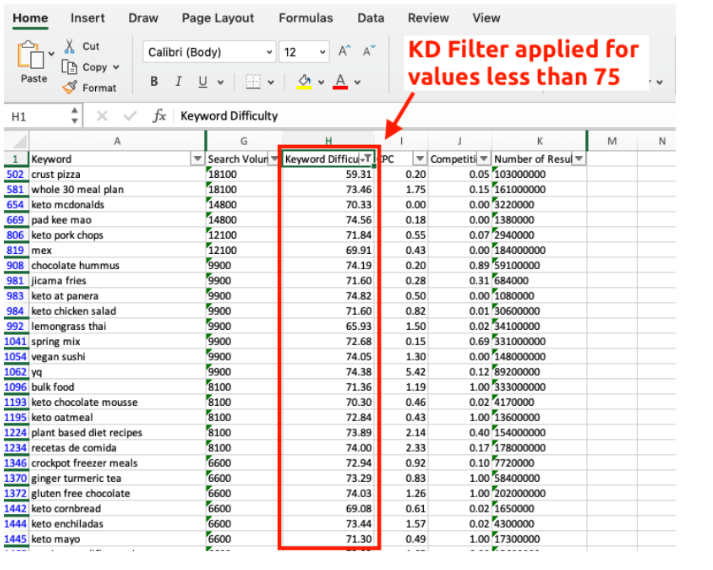Click difficulty value 59.31
Screen dimensions: 713x570
(358, 175)
